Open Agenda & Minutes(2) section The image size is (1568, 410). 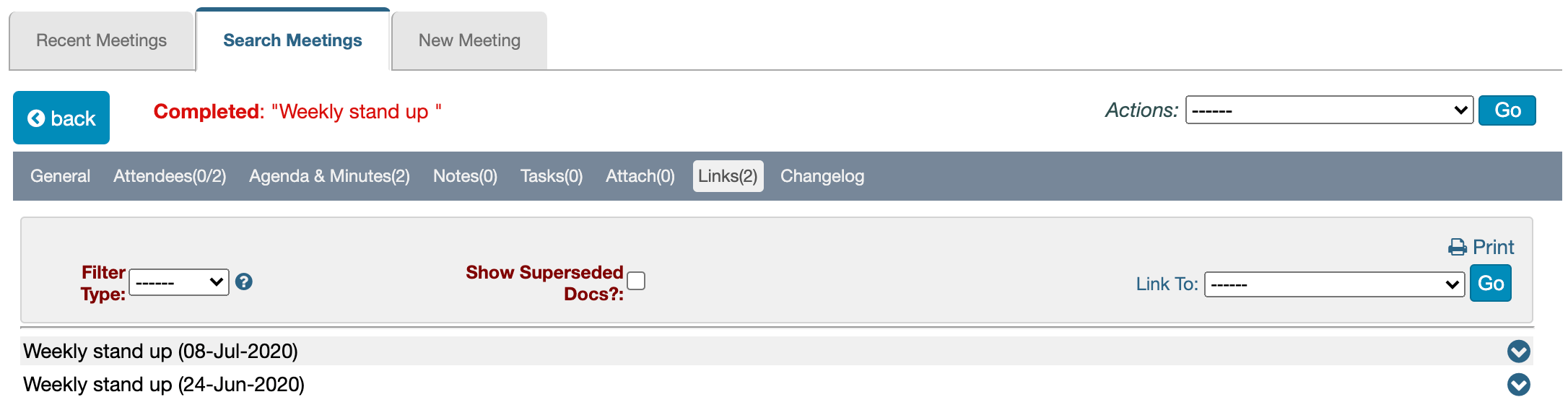tap(329, 176)
